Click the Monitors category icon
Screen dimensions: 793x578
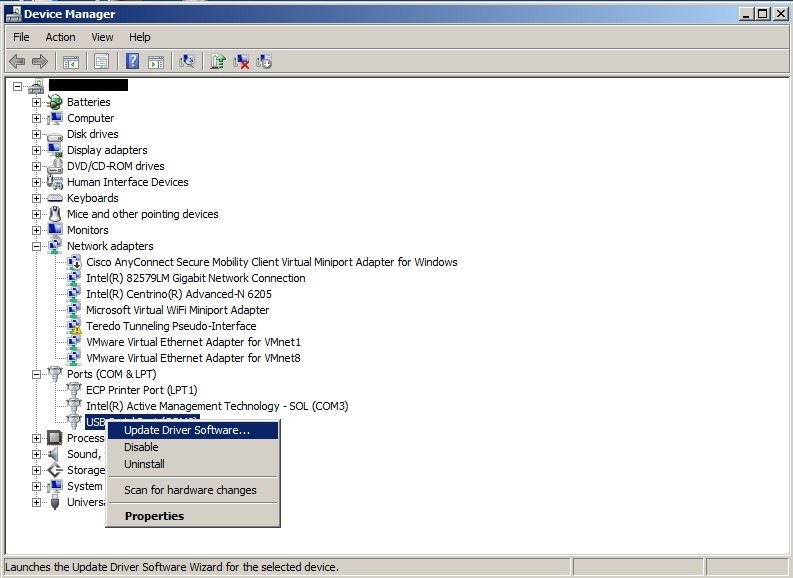coord(55,230)
